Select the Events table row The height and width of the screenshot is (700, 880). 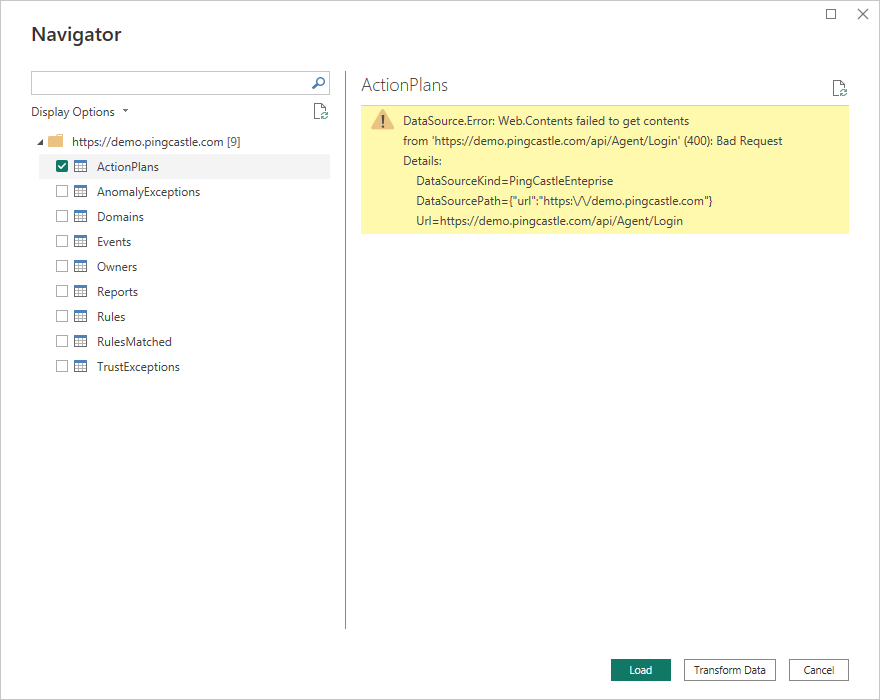click(184, 241)
